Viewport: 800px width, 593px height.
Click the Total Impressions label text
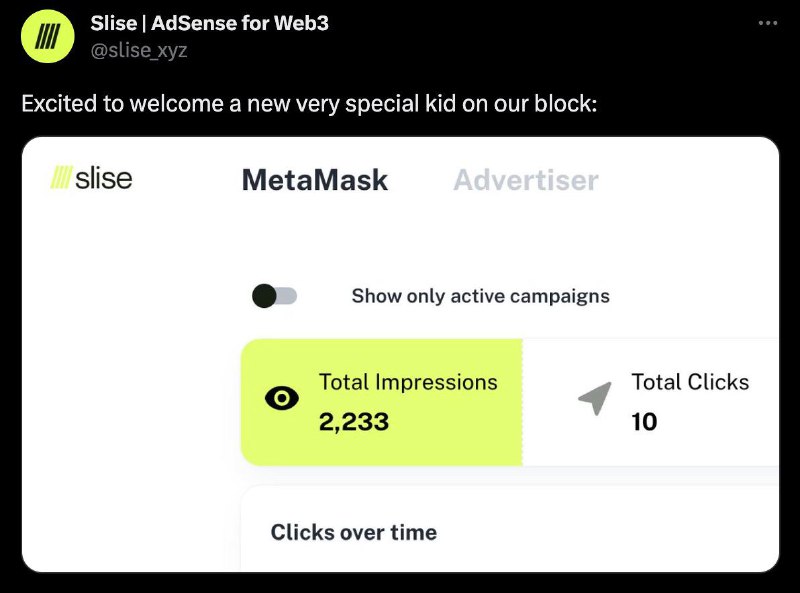coord(408,382)
